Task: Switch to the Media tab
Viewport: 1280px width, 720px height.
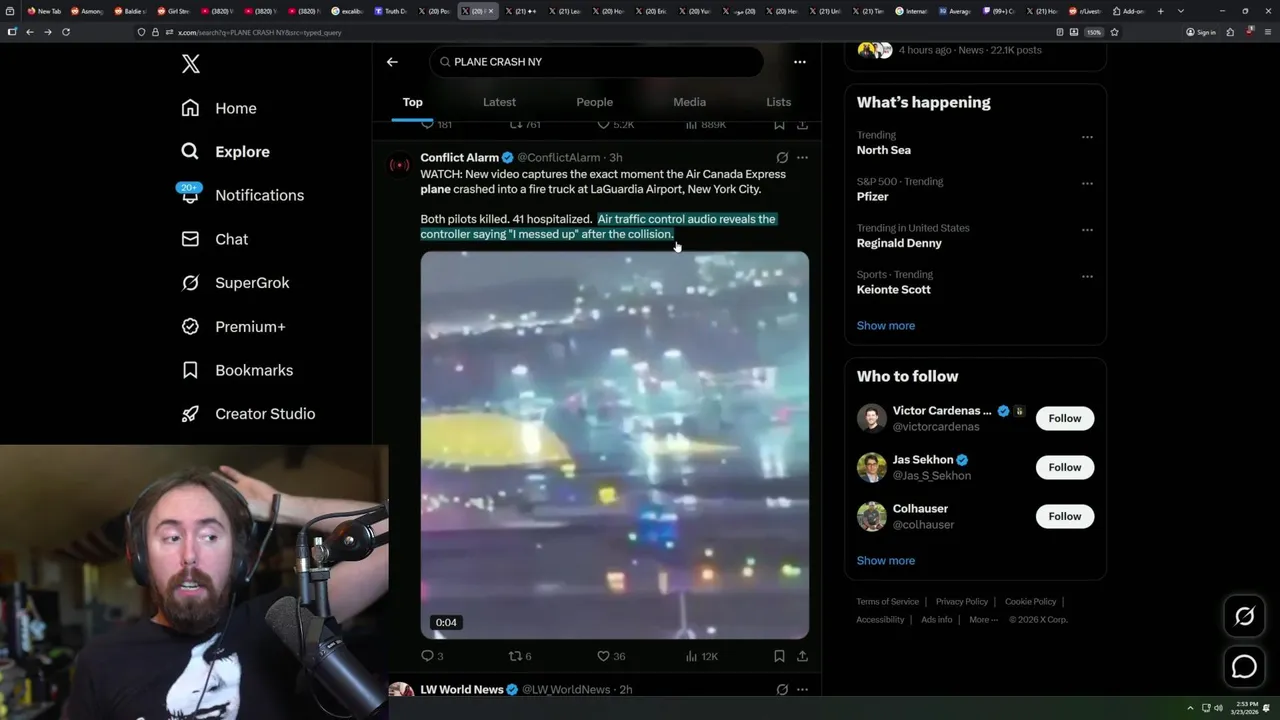Action: click(x=689, y=102)
